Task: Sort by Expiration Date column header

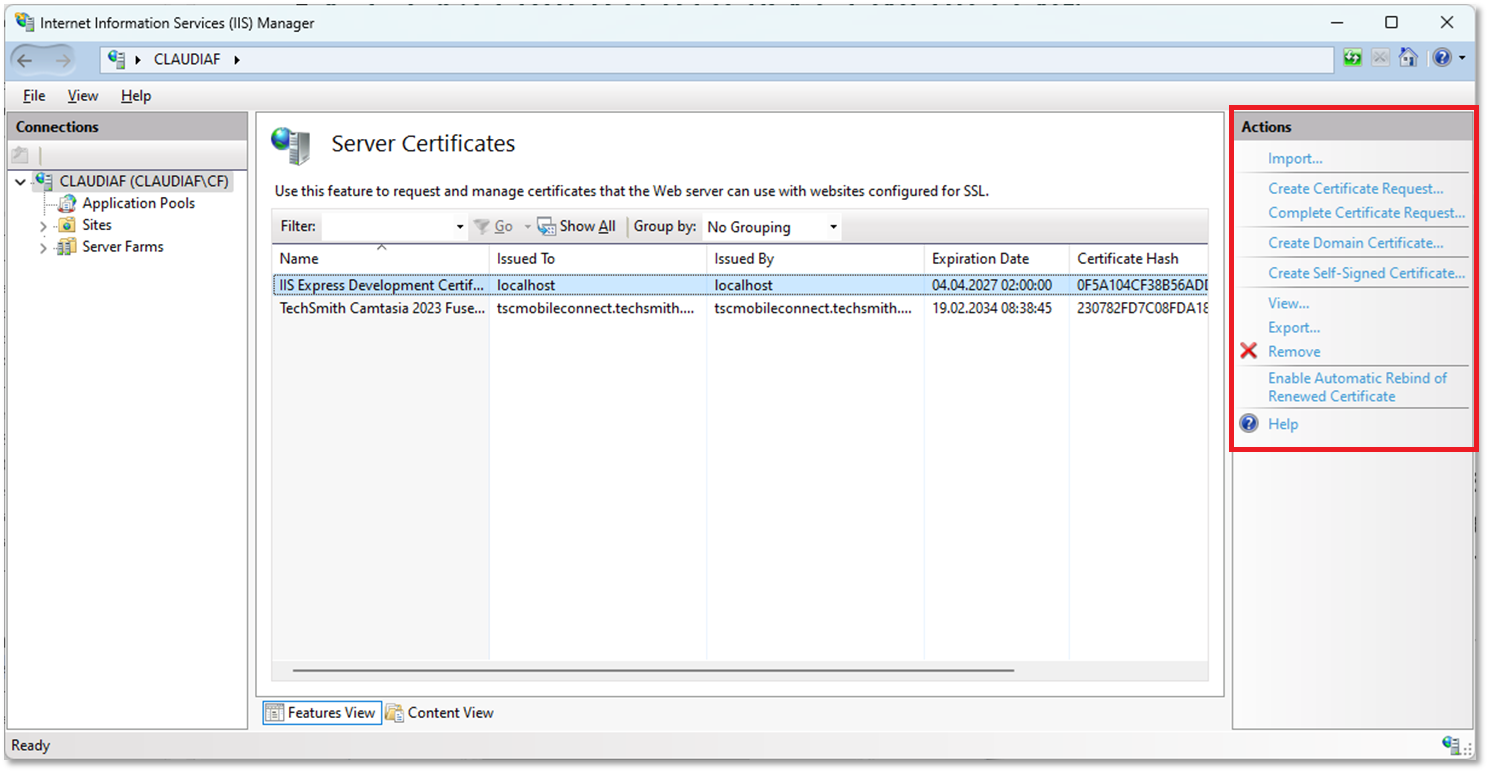Action: (x=980, y=259)
